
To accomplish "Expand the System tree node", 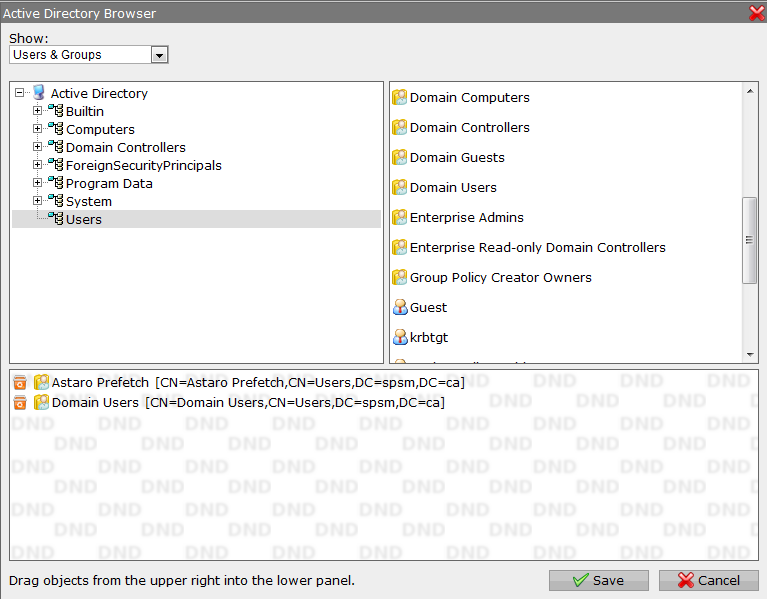I will pyautogui.click(x=38, y=201).
